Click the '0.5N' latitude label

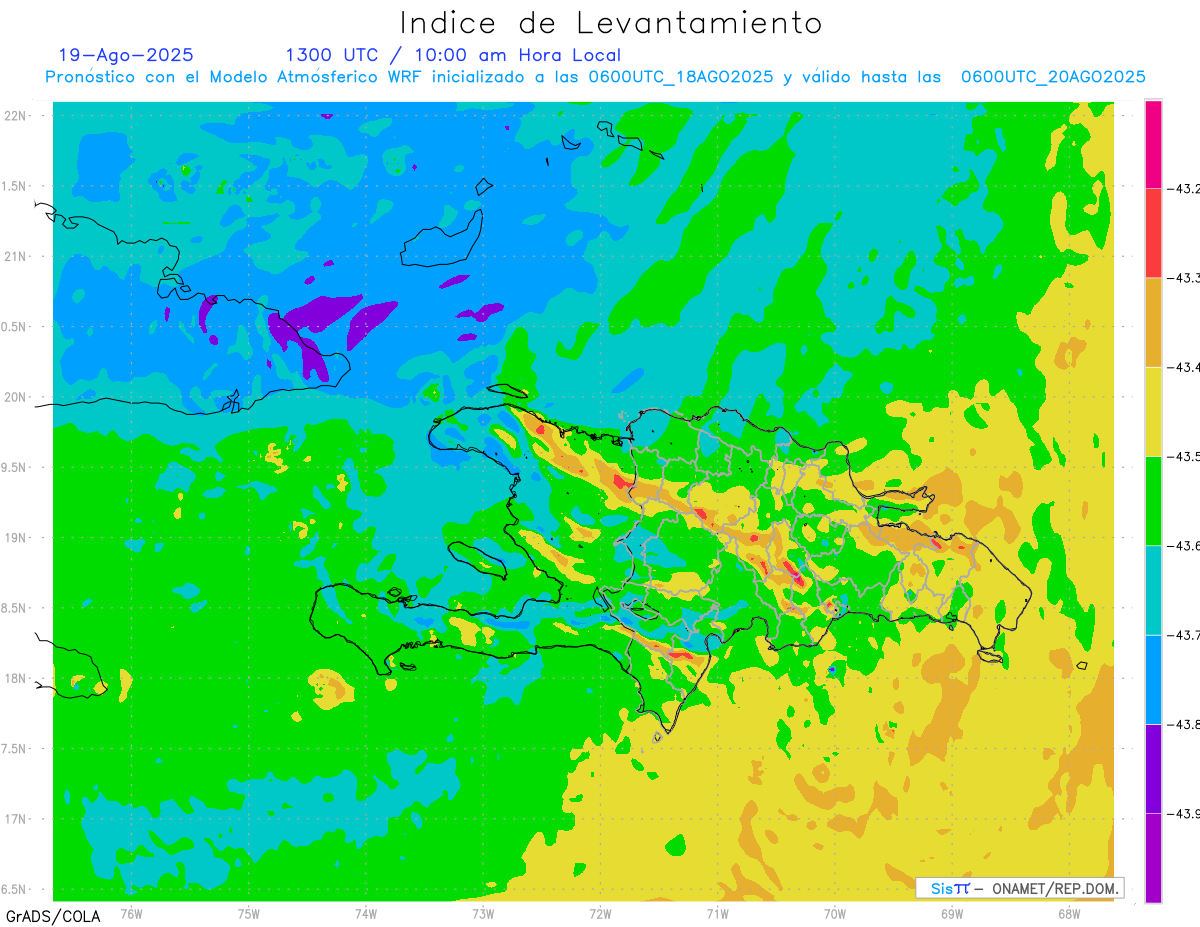click(x=14, y=327)
